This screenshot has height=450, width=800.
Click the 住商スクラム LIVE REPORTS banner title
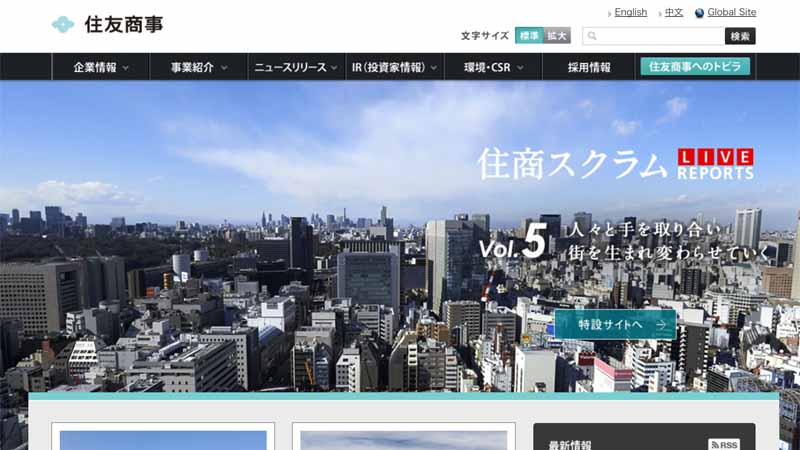(616, 164)
